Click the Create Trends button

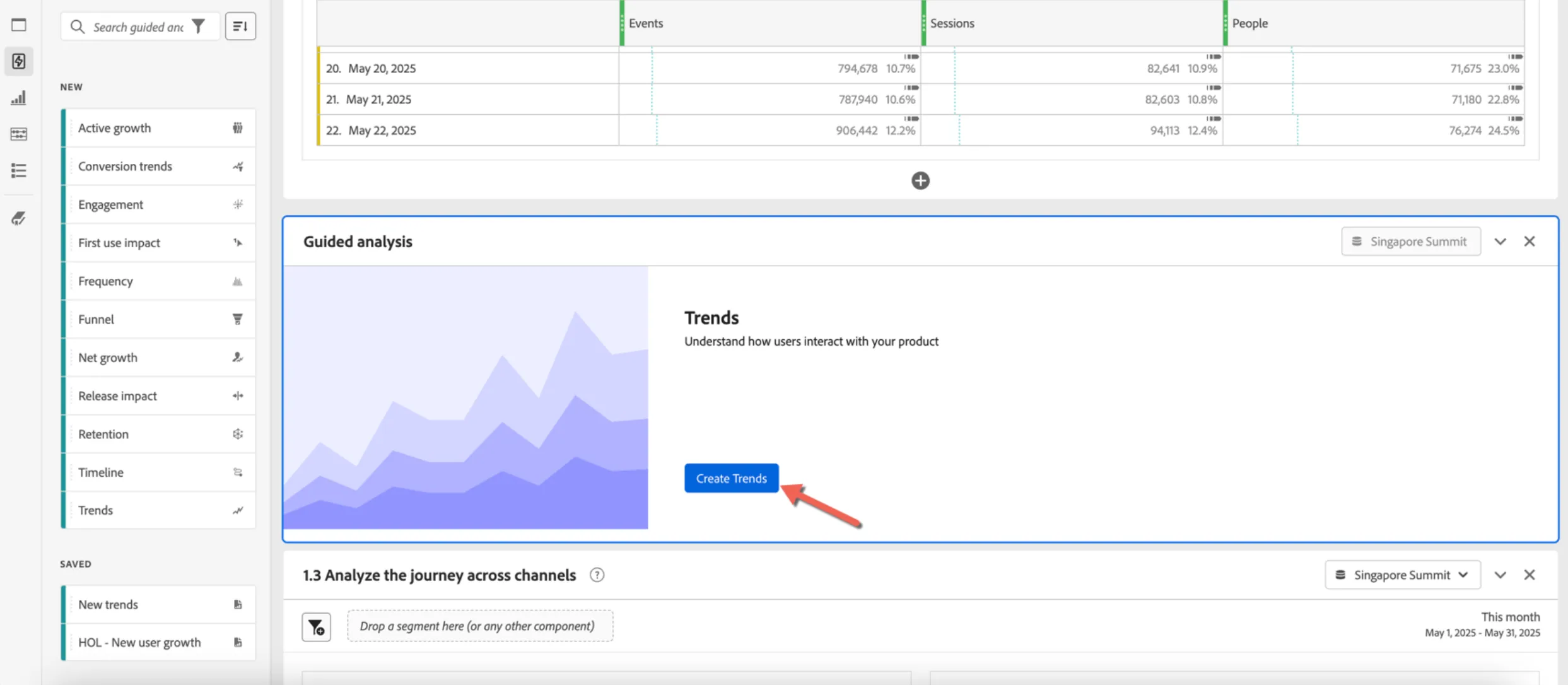point(731,478)
